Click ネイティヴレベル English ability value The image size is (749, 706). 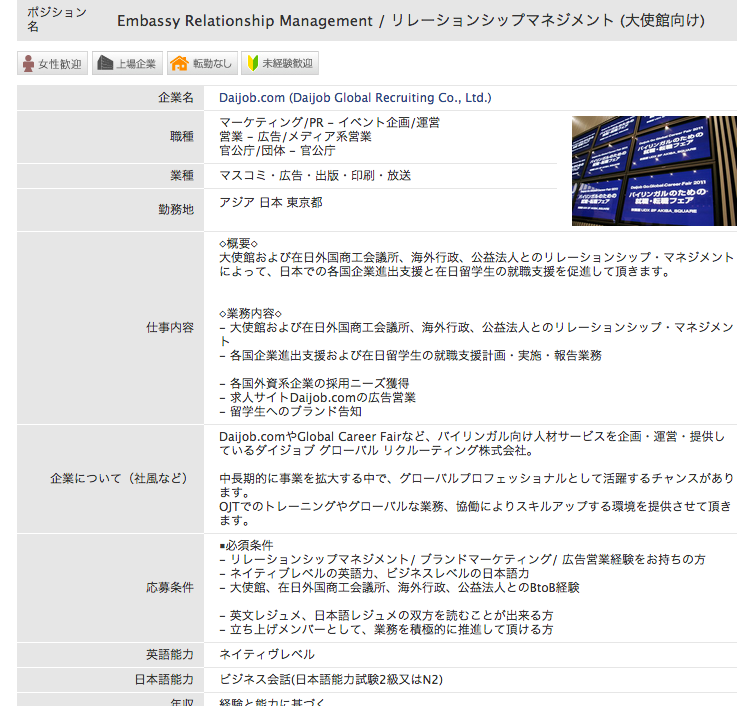coord(267,654)
